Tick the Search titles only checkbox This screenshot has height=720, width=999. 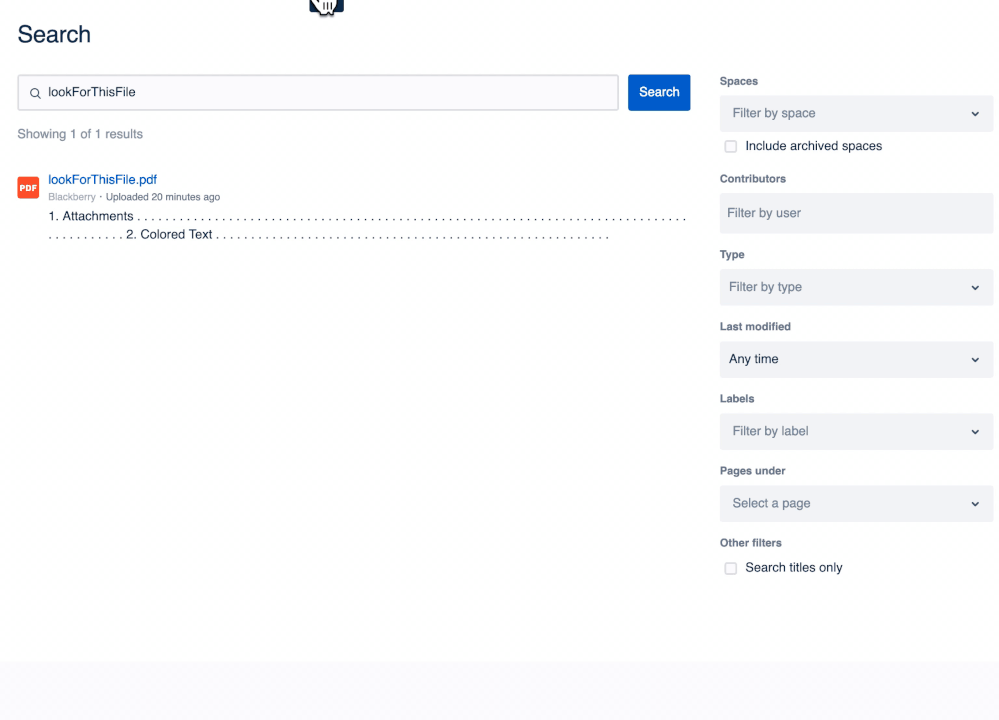point(731,568)
